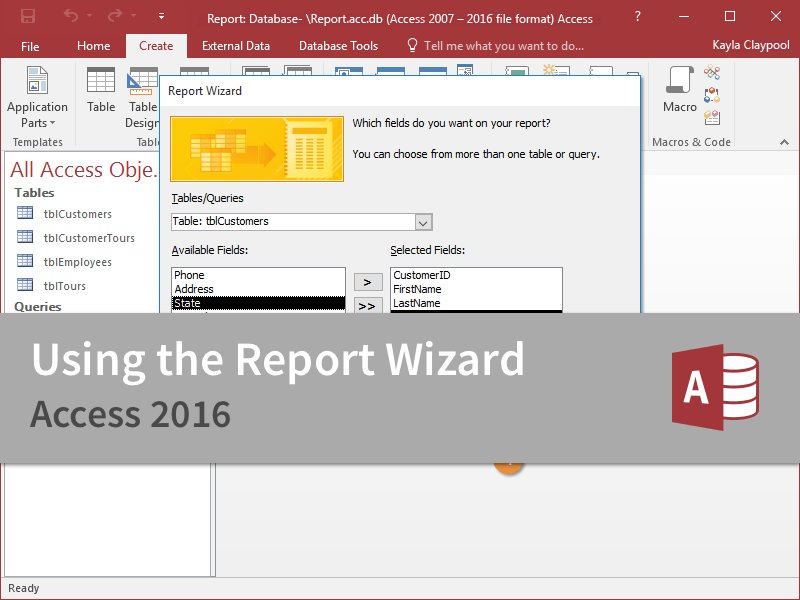Collapse the Tables group header

coord(34,193)
